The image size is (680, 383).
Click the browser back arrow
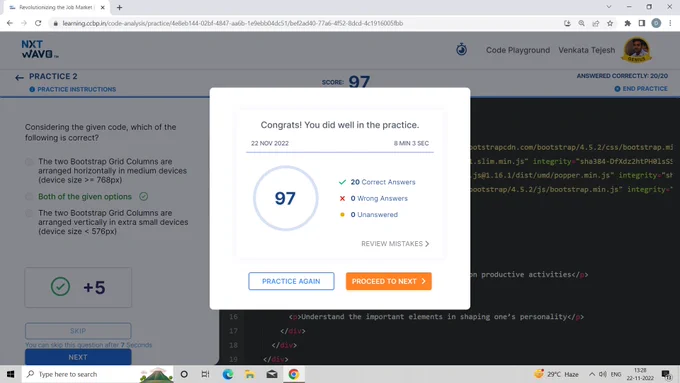(x=10, y=23)
